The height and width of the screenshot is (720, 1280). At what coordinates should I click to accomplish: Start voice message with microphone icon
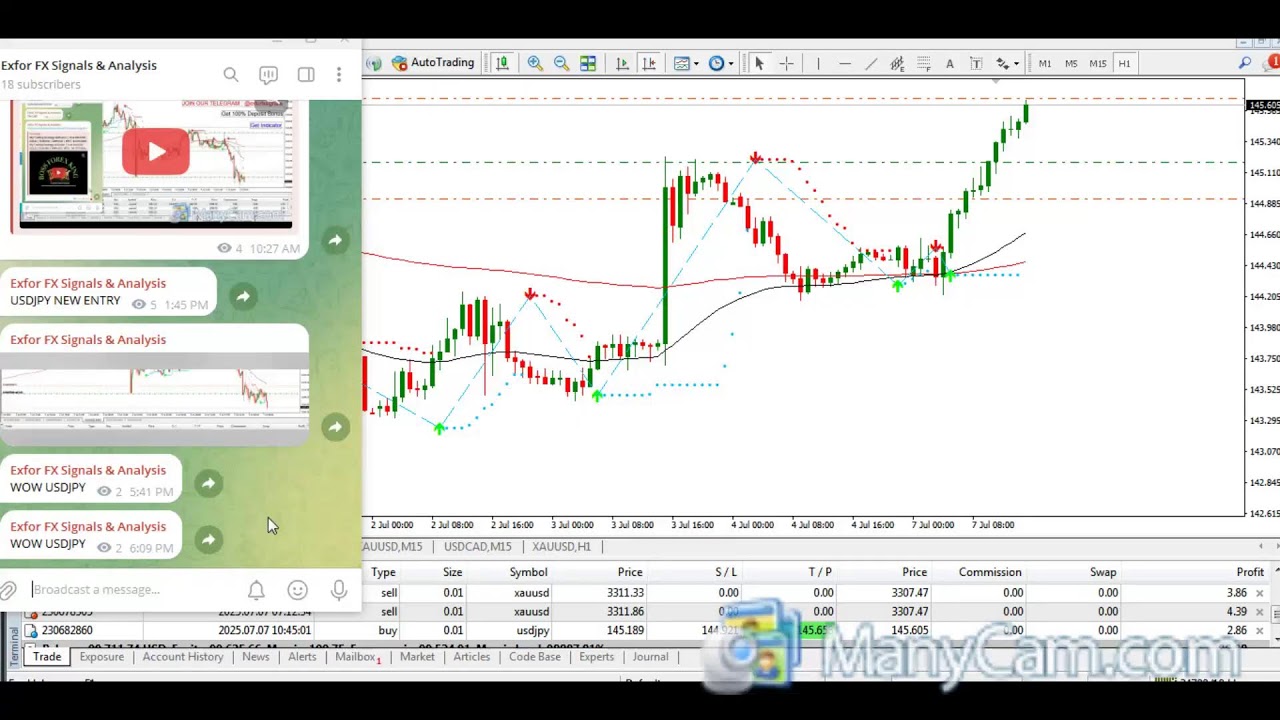(x=339, y=590)
